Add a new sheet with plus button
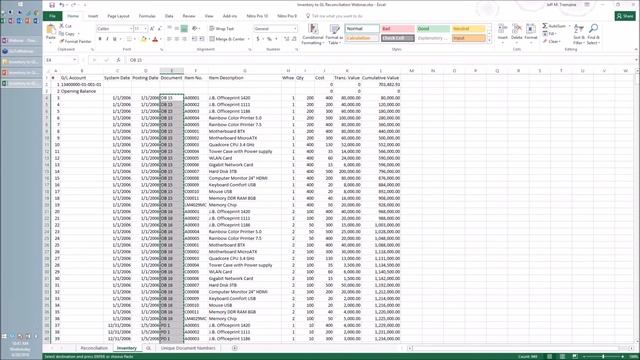This screenshot has width=640, height=360. click(x=234, y=348)
